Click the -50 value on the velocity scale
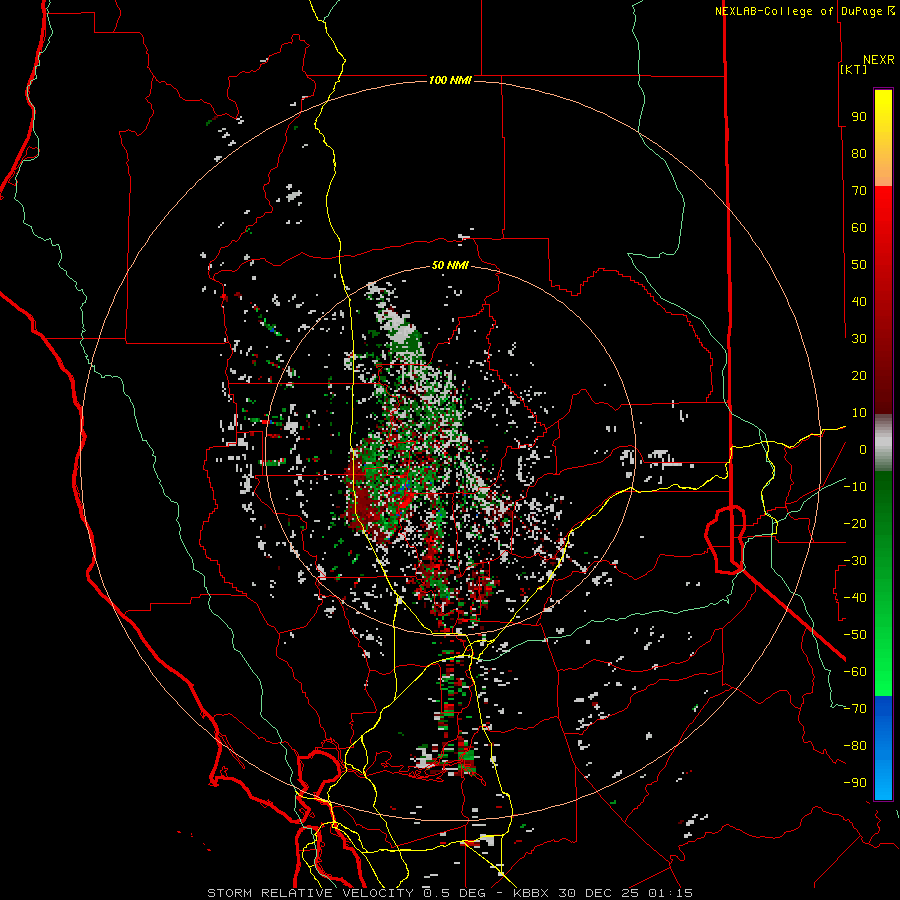The height and width of the screenshot is (900, 900). 855,635
